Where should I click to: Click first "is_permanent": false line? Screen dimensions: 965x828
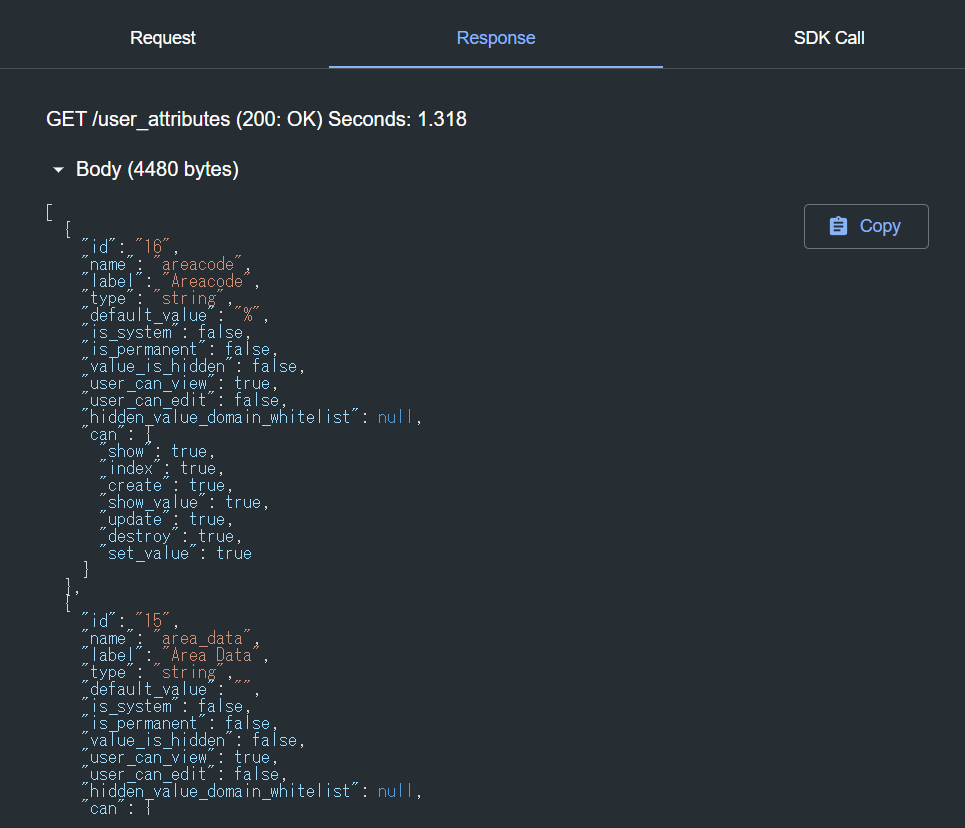click(x=180, y=350)
